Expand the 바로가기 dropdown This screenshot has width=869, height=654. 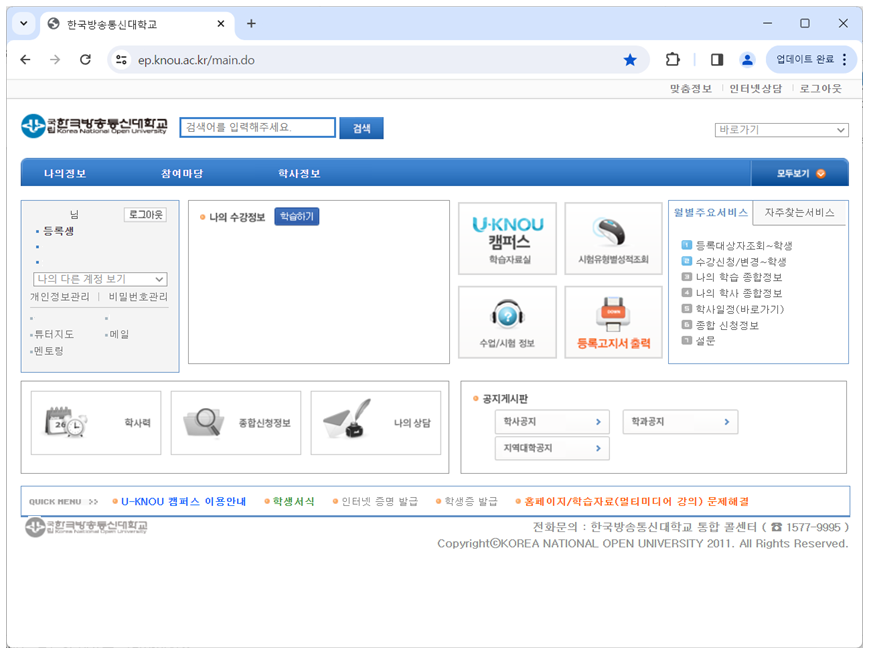(x=781, y=130)
